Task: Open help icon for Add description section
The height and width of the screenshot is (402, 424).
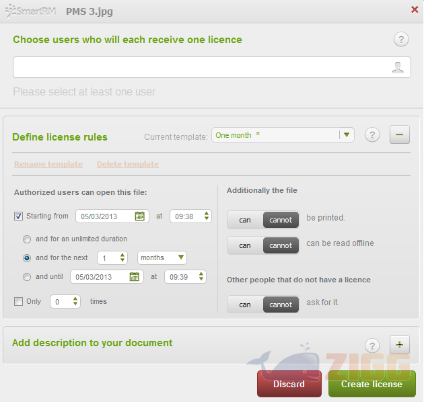Action: click(x=372, y=346)
